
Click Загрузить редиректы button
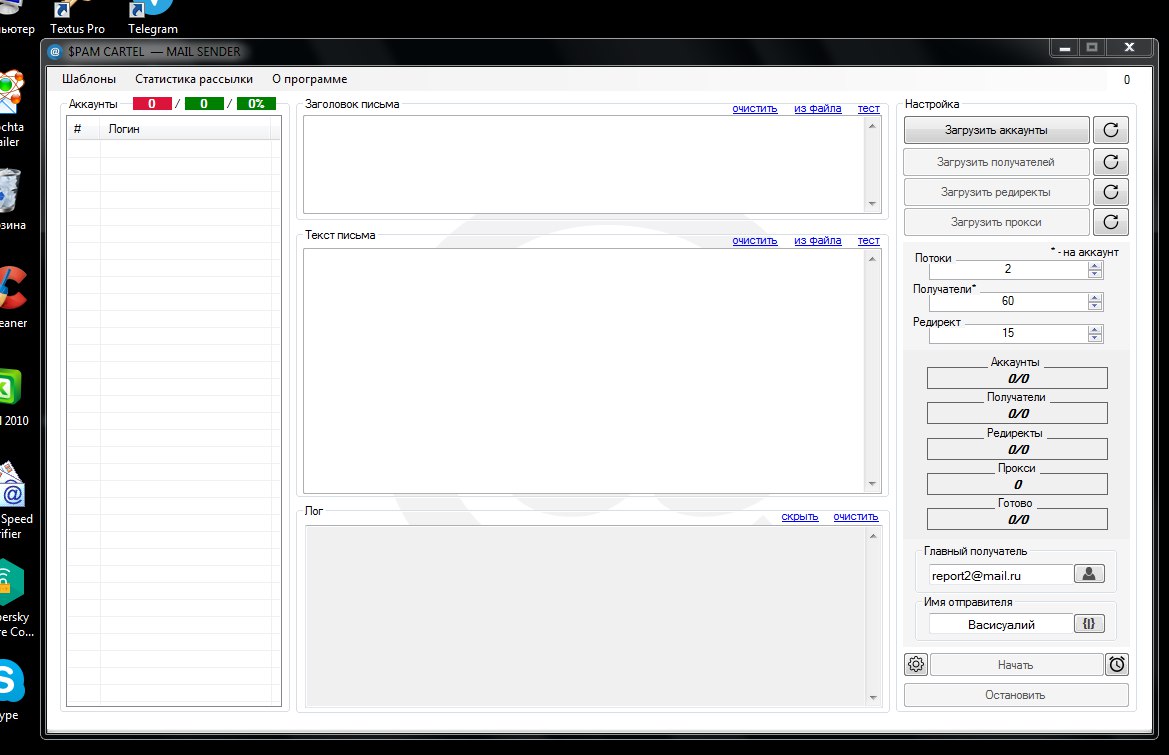996,192
